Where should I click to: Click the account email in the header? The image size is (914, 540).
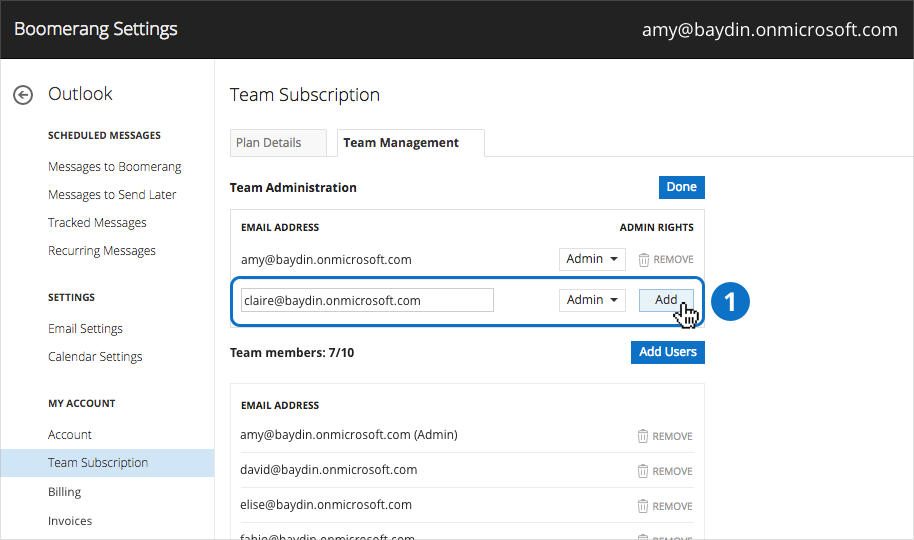pos(769,30)
